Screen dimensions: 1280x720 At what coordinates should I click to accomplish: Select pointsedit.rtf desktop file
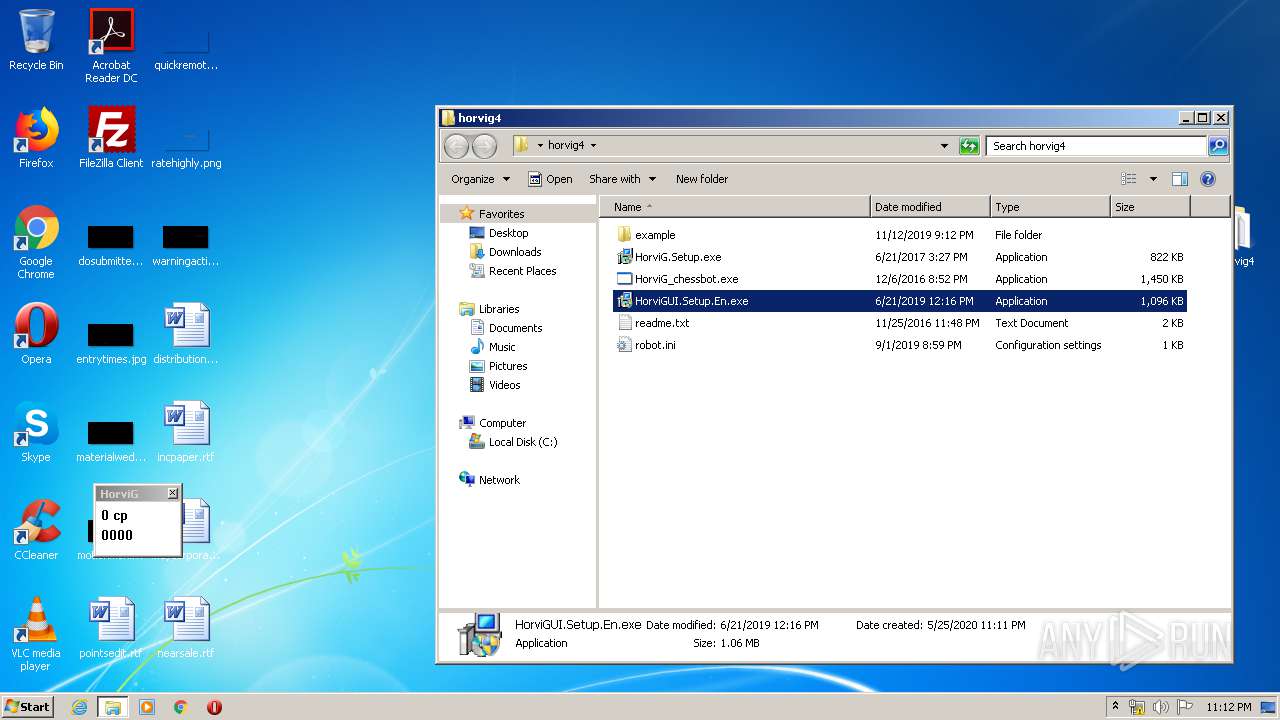click(x=111, y=628)
